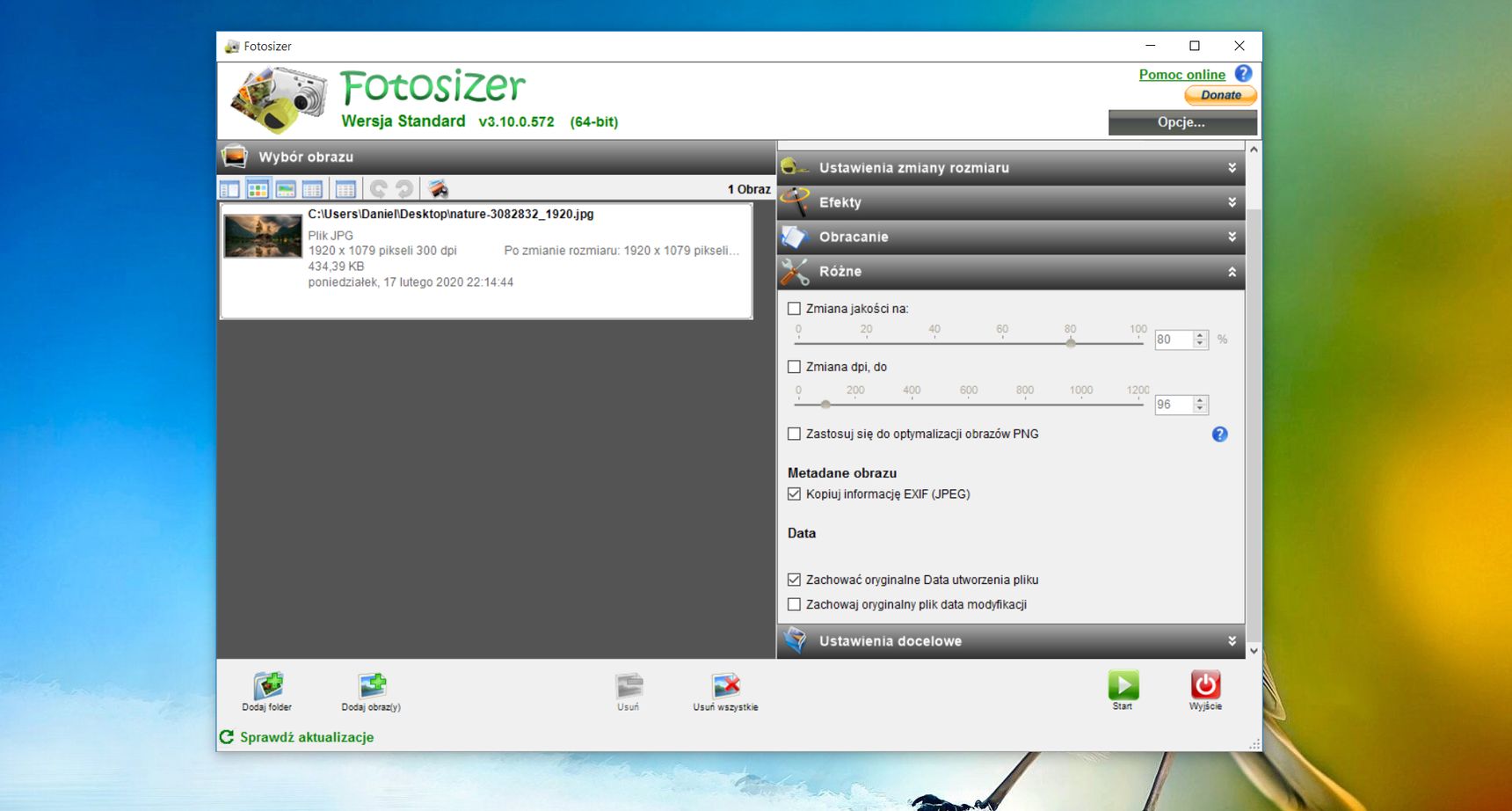Image resolution: width=1512 pixels, height=811 pixels.
Task: Click the dpi value input field
Action: click(1174, 405)
